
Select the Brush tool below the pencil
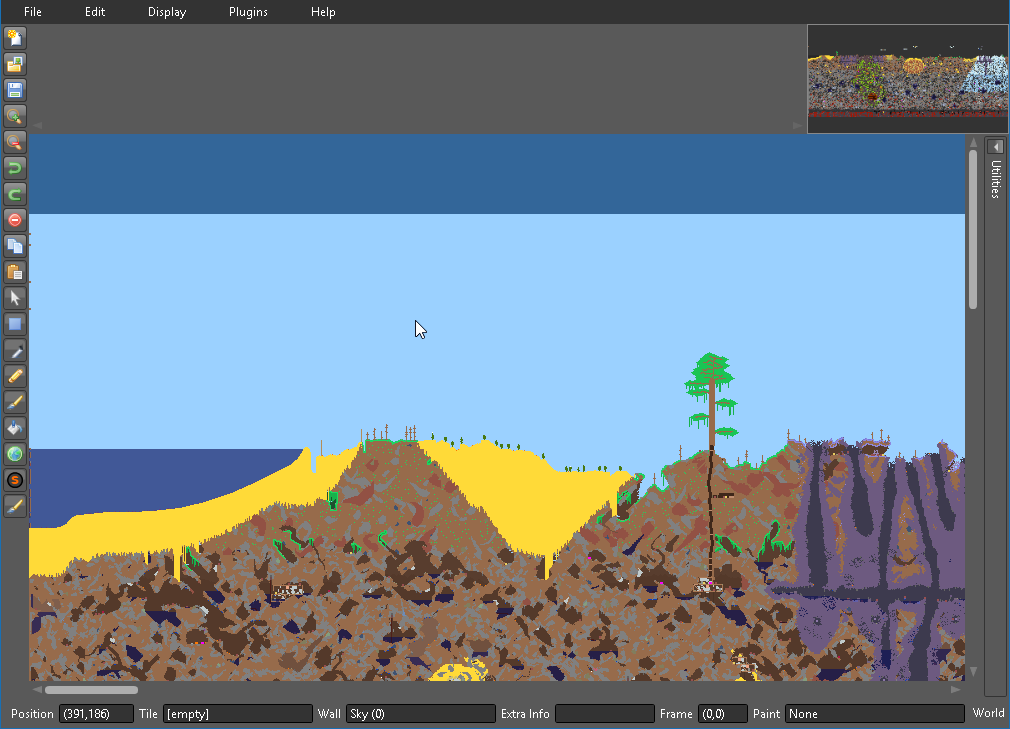click(15, 402)
